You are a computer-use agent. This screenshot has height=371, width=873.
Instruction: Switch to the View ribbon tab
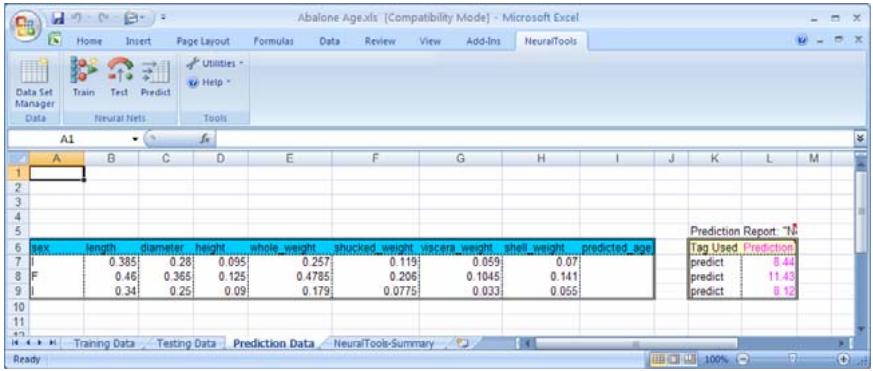[x=430, y=41]
